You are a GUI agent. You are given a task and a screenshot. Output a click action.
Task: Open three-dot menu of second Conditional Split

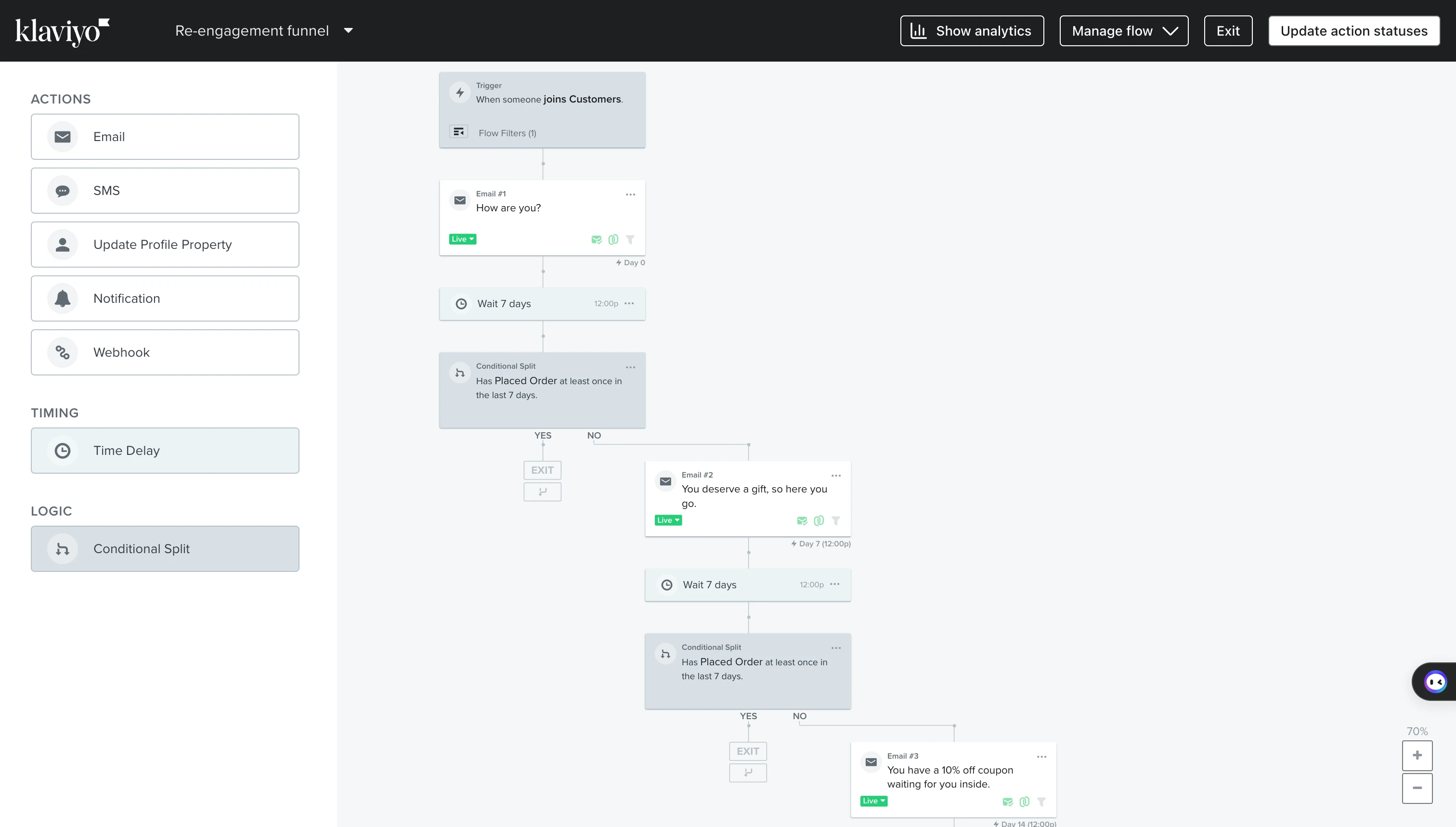click(x=836, y=648)
